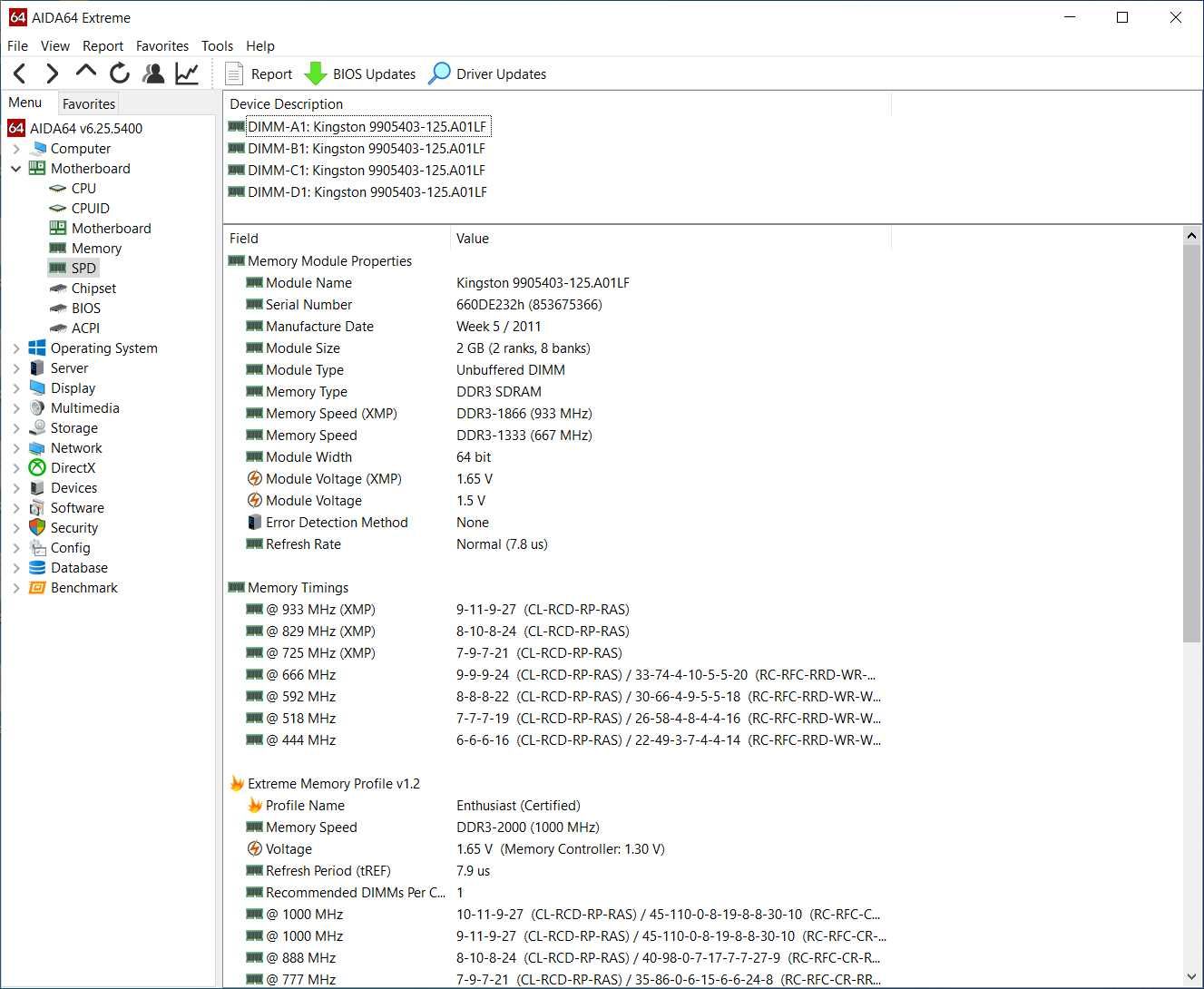Expand the DirectX tree node
This screenshot has width=1204, height=989.
[x=16, y=468]
